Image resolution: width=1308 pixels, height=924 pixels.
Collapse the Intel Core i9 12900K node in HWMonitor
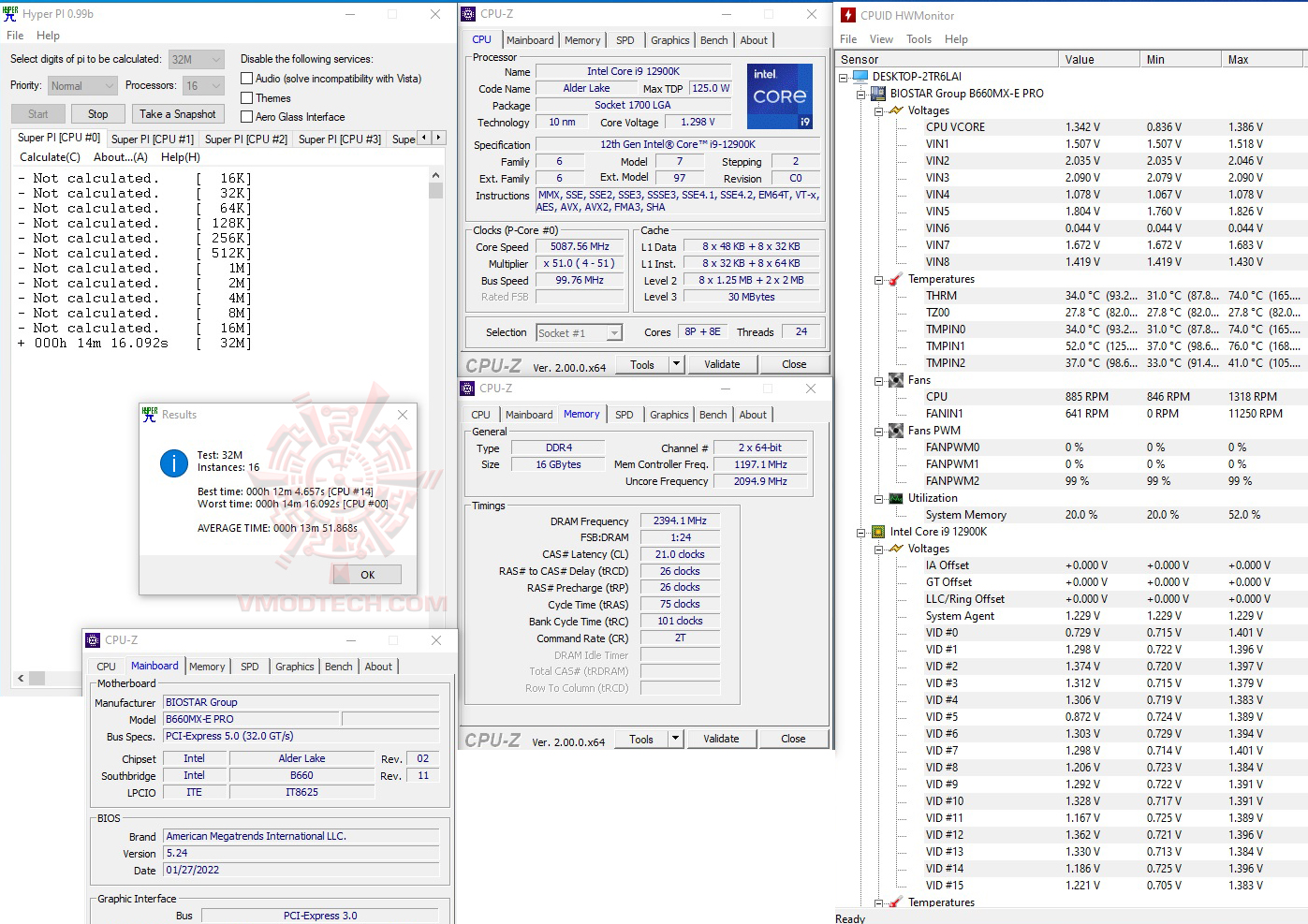861,532
